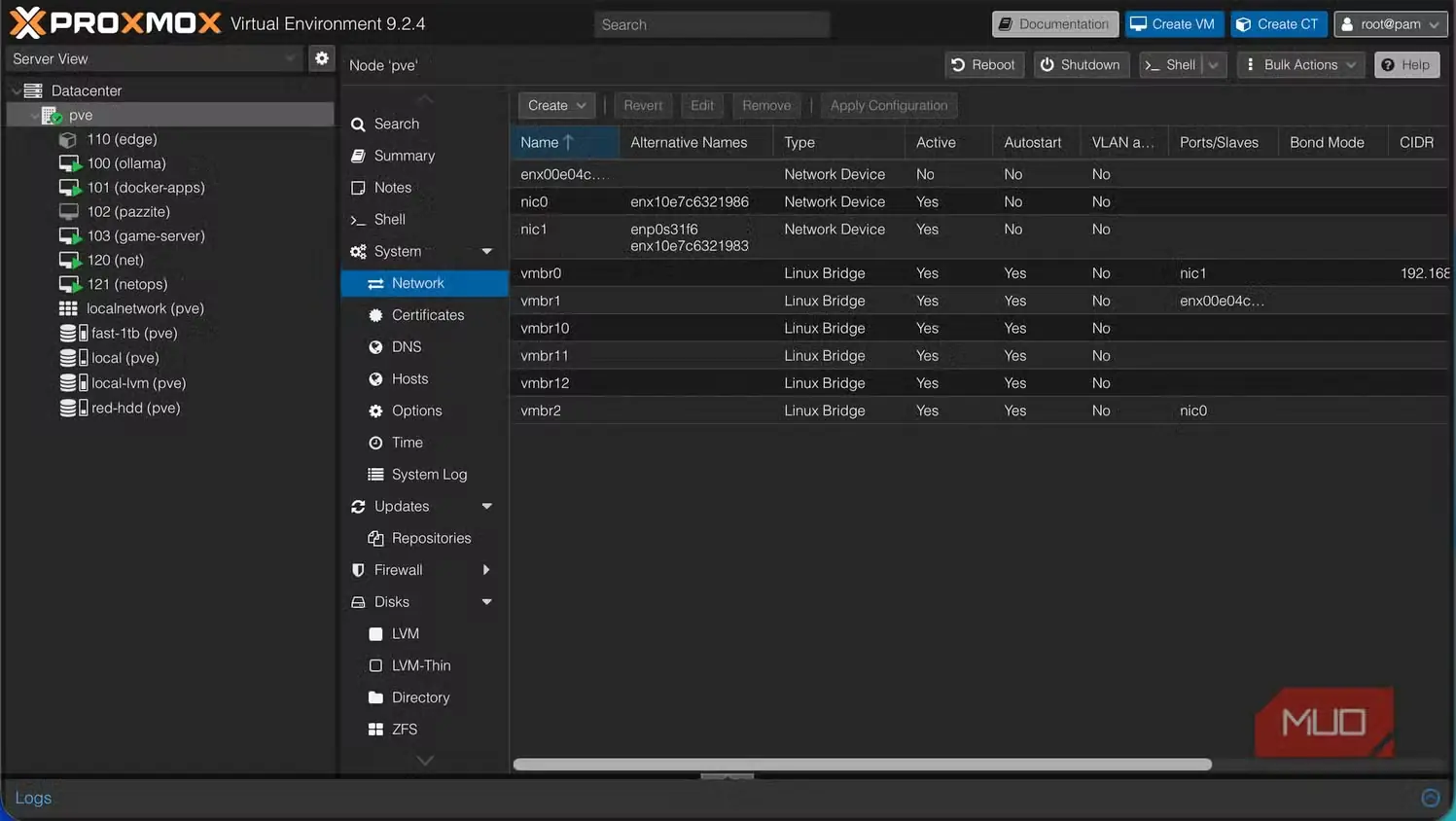Select the 103 (game-server) VM icon
This screenshot has width=1456, height=821.
click(69, 235)
